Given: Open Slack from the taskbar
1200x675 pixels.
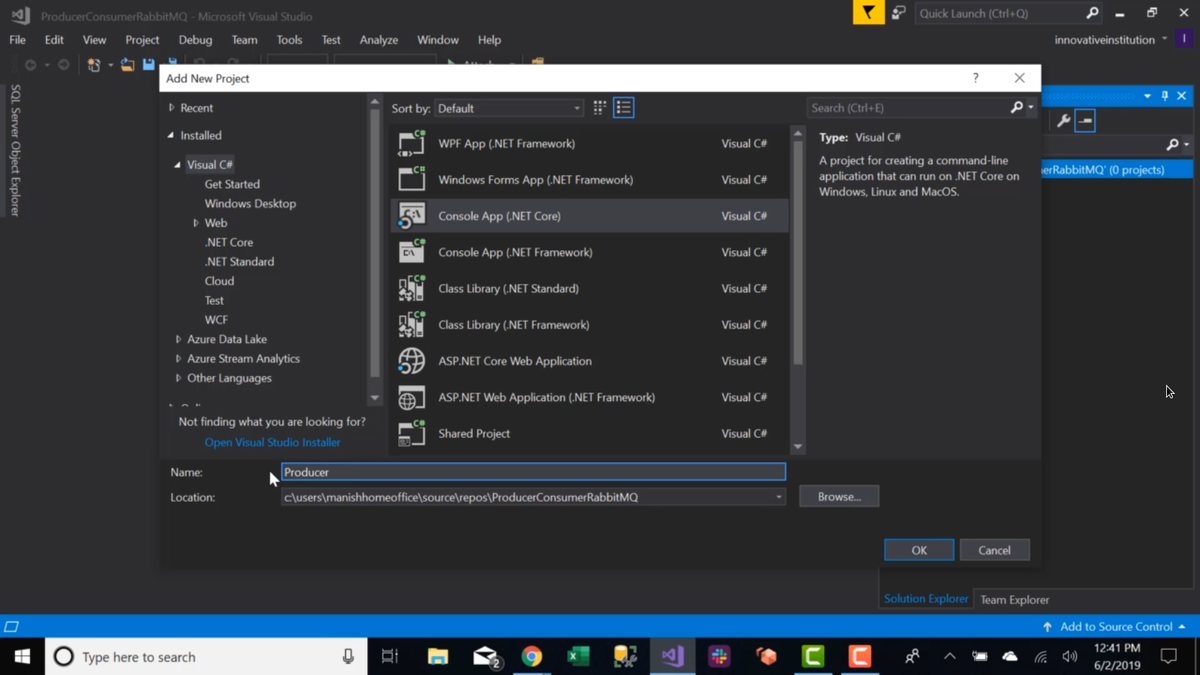Looking at the screenshot, I should (719, 657).
